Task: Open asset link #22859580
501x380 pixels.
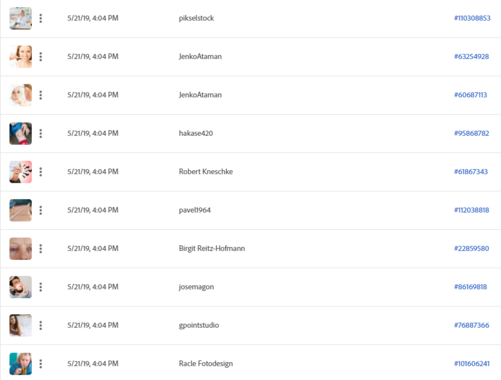Action: (x=471, y=248)
